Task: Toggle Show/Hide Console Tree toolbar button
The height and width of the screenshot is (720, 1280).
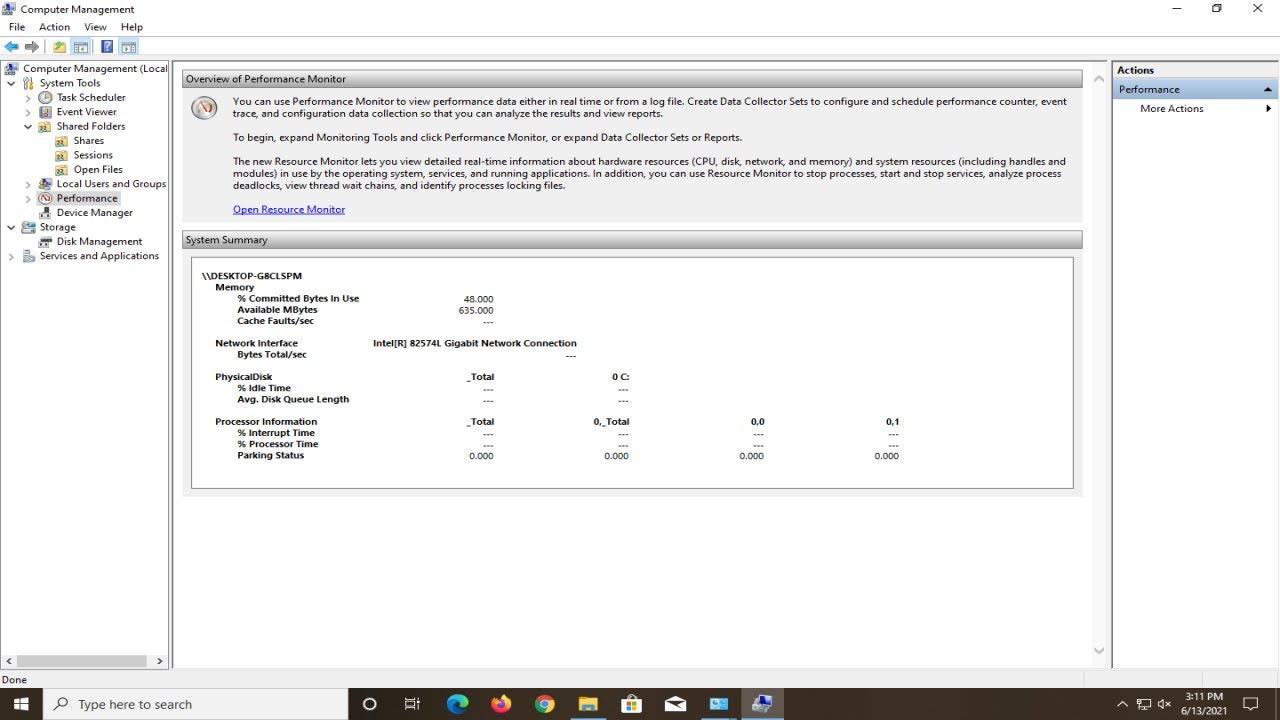Action: pos(81,47)
